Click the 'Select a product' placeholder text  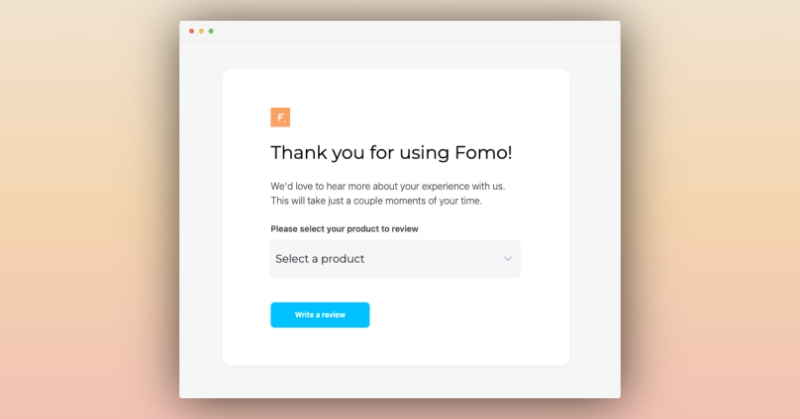(x=320, y=259)
